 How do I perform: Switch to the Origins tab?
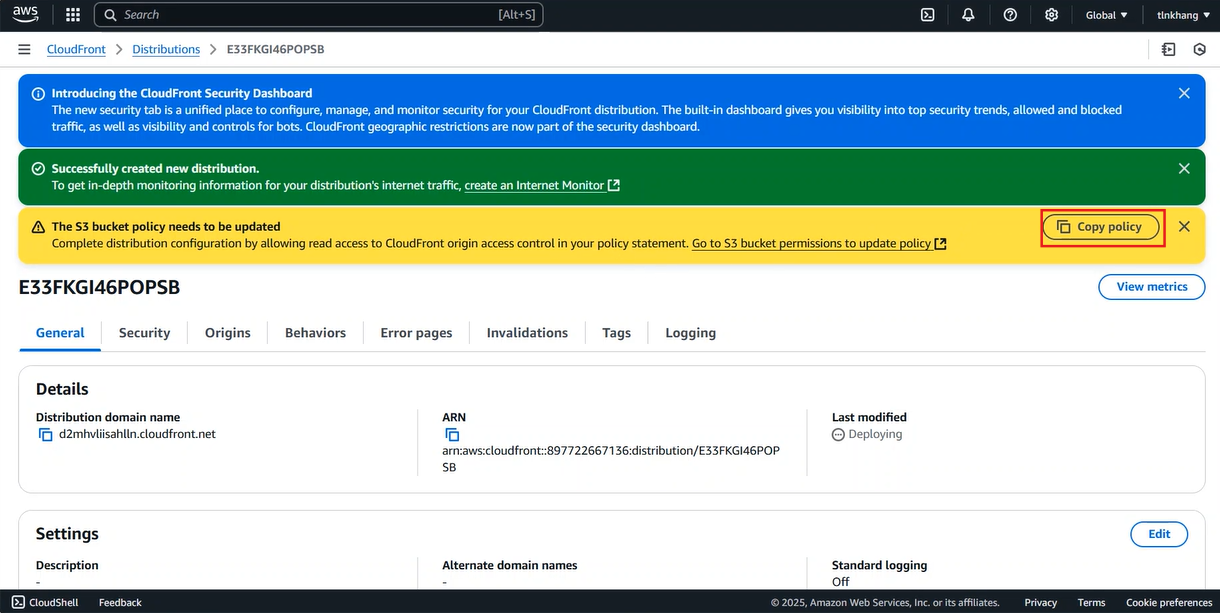(228, 333)
